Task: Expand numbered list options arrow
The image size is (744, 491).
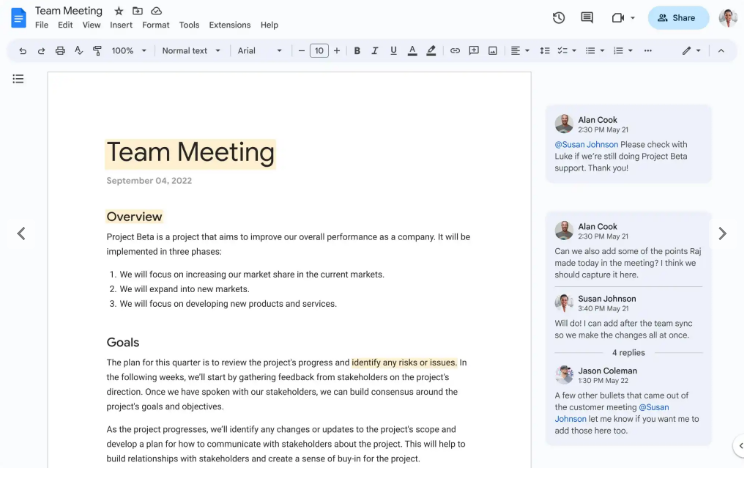Action: point(630,51)
